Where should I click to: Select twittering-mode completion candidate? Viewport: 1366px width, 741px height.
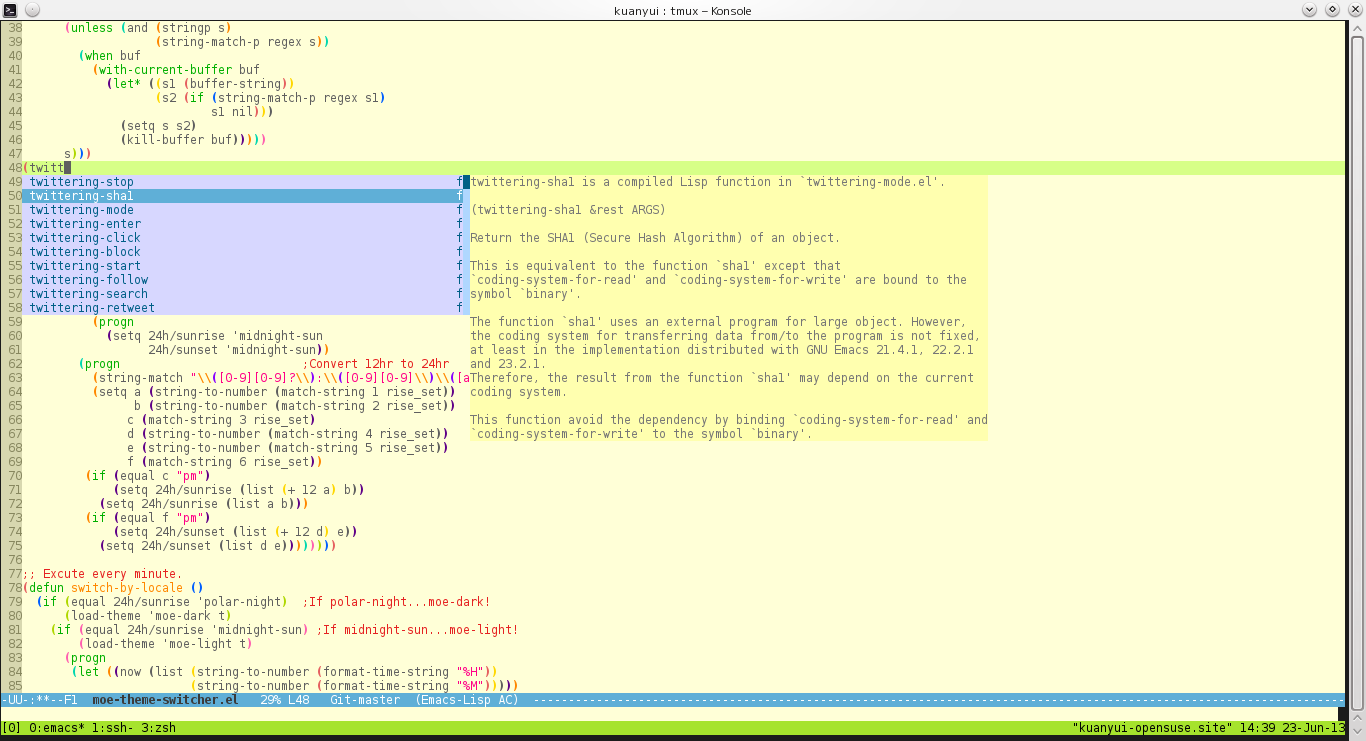[246, 210]
